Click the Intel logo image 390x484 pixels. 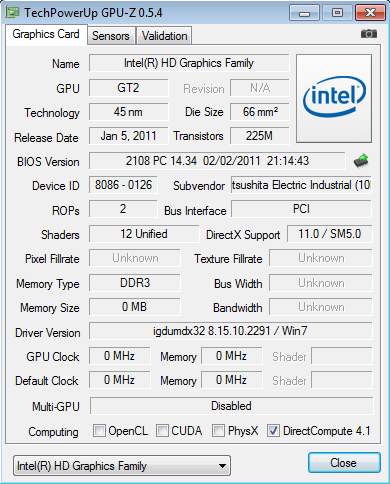click(334, 98)
